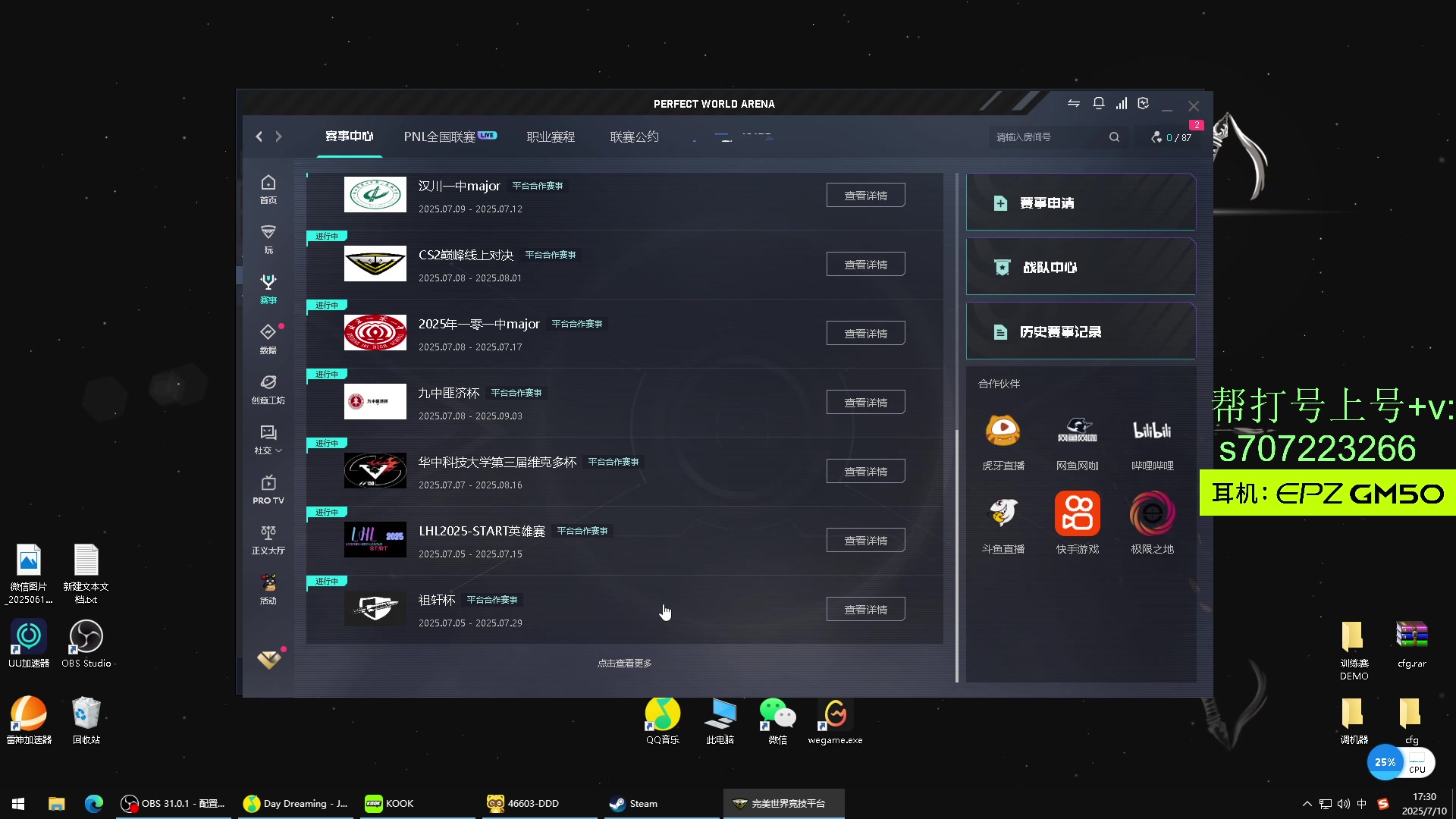
Task: Click the swap arrows icon in title bar
Action: (x=1074, y=104)
